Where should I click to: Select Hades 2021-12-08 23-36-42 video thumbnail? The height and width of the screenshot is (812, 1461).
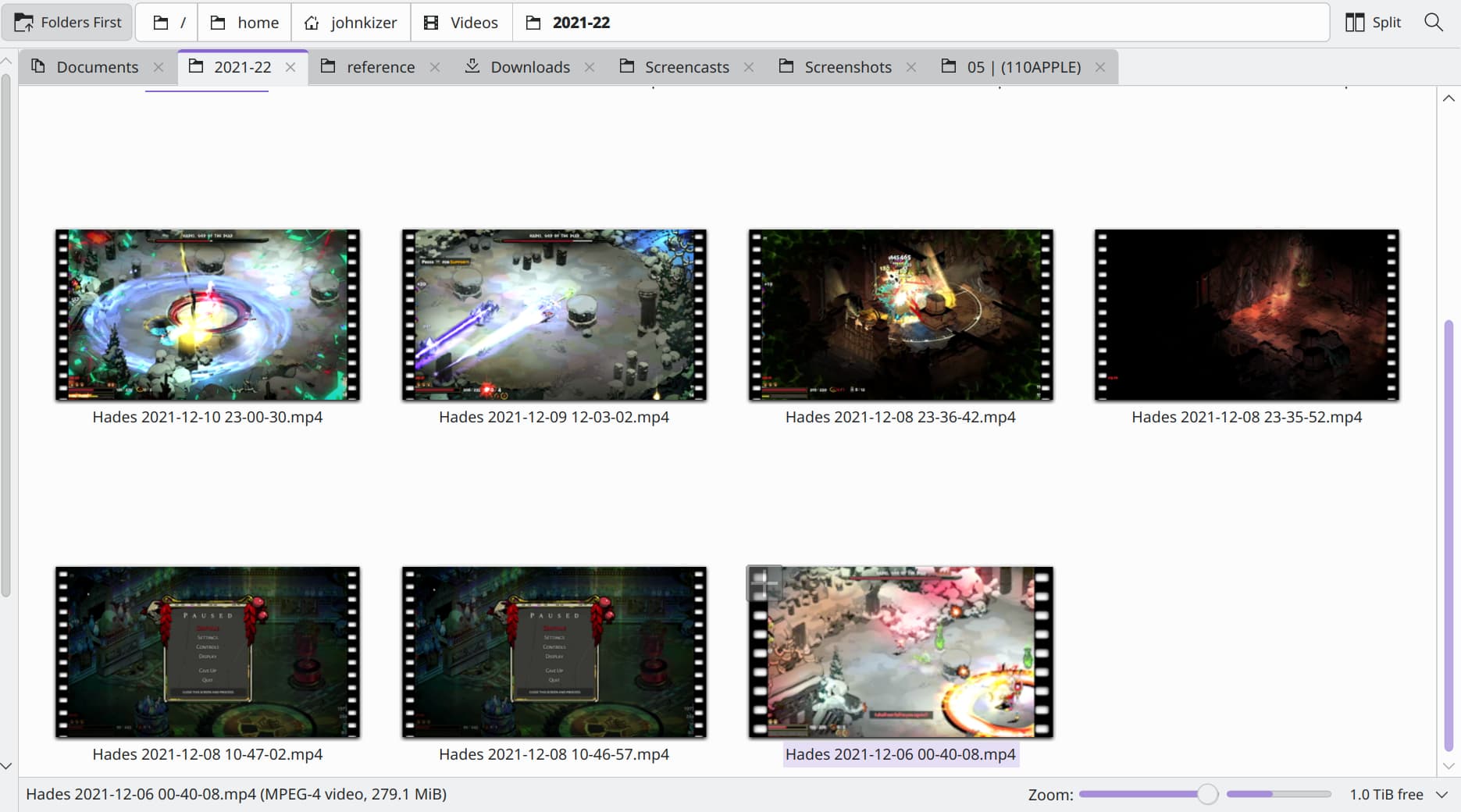pyautogui.click(x=900, y=315)
